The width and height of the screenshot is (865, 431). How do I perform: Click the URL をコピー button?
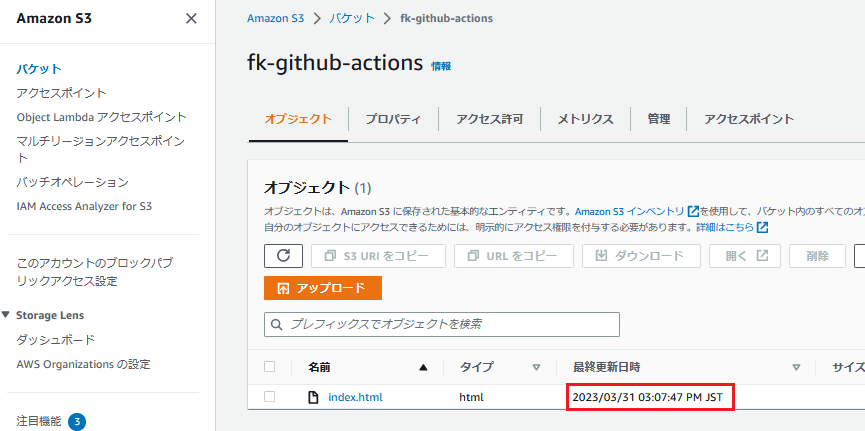pos(514,256)
